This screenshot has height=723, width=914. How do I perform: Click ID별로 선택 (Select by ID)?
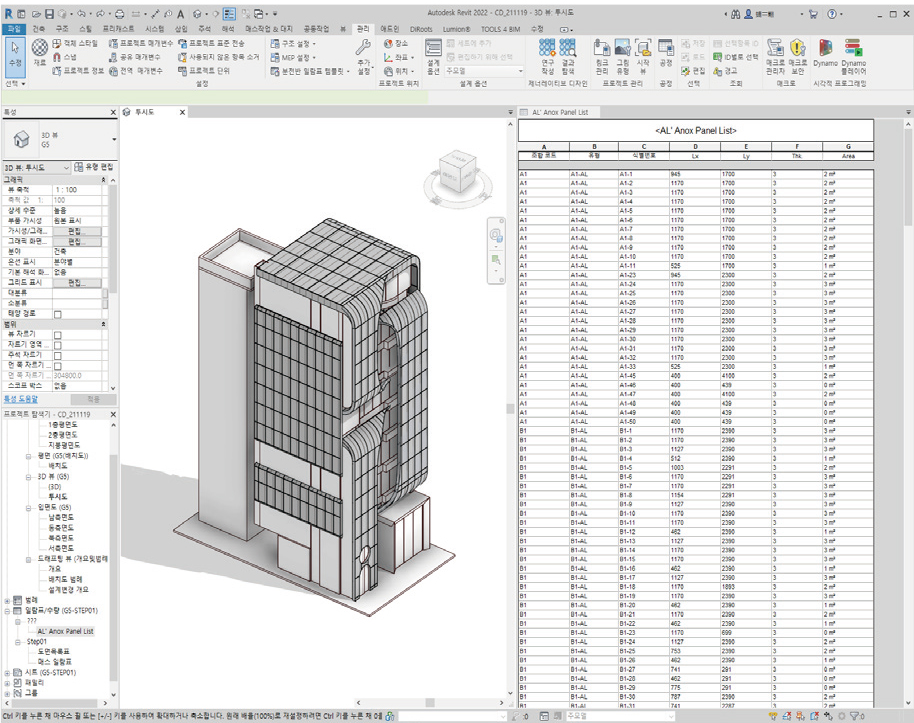(x=736, y=57)
